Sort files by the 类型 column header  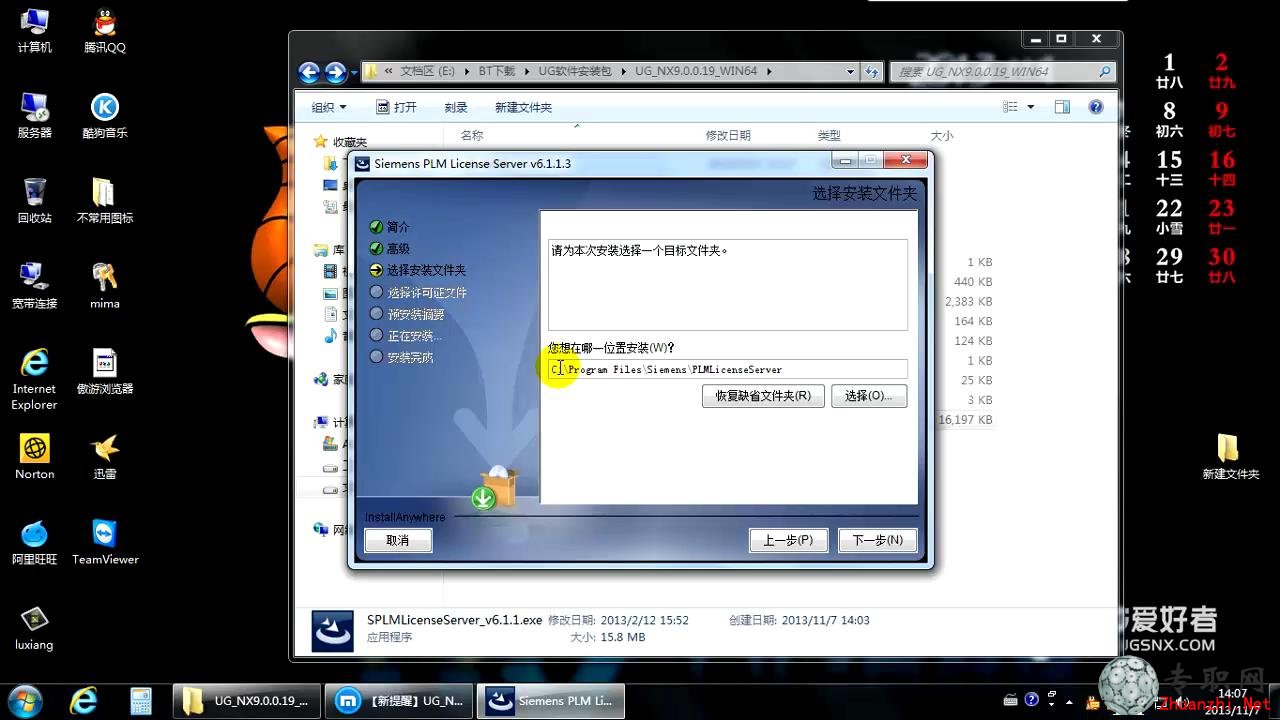829,135
